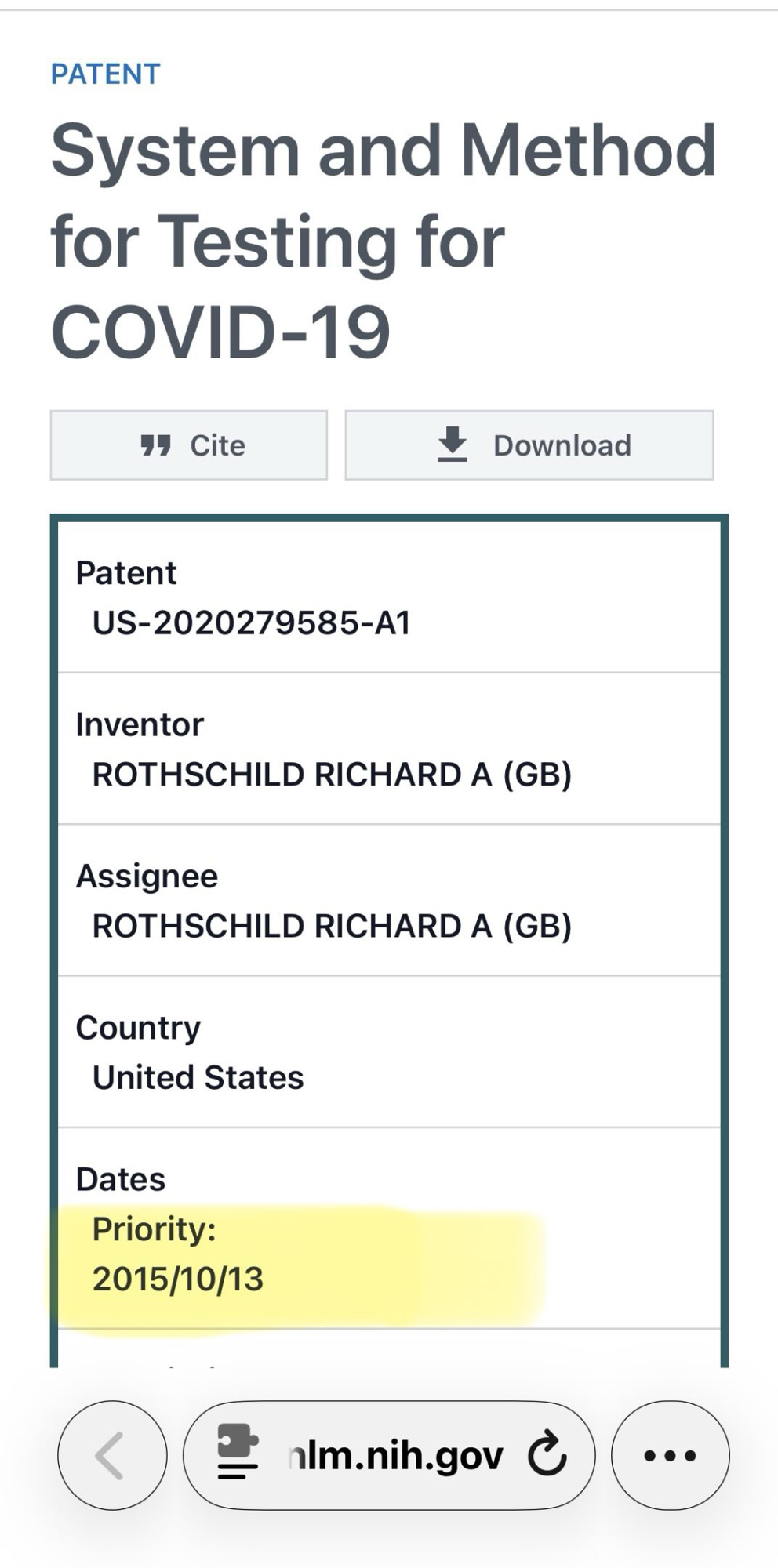Click the United States country value

click(x=198, y=1077)
